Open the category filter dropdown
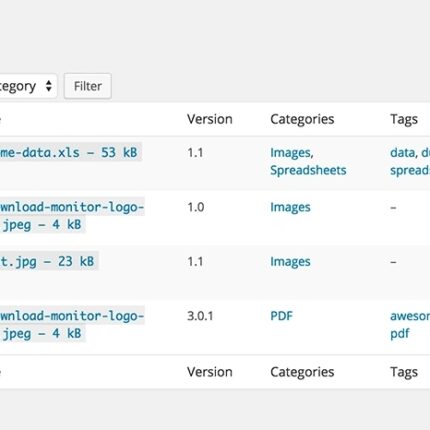This screenshot has width=430, height=430. 27,86
